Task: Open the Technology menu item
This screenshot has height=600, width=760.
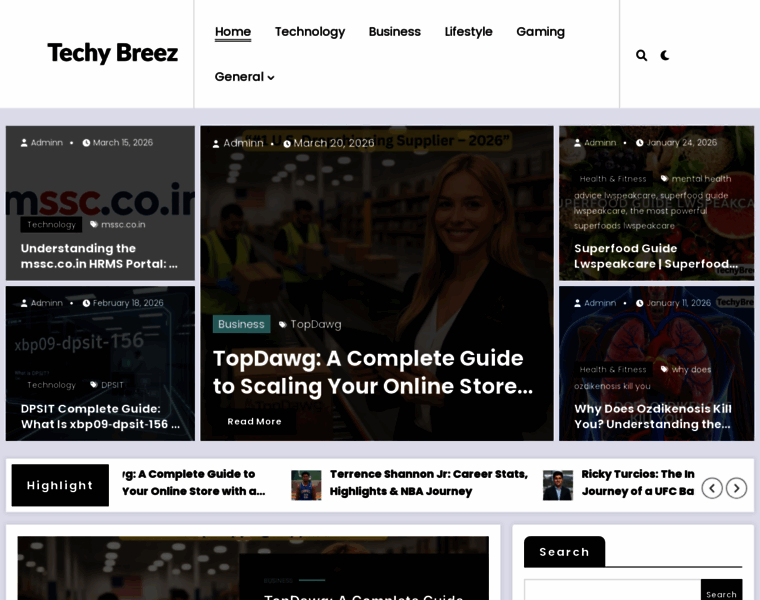Action: (x=309, y=32)
